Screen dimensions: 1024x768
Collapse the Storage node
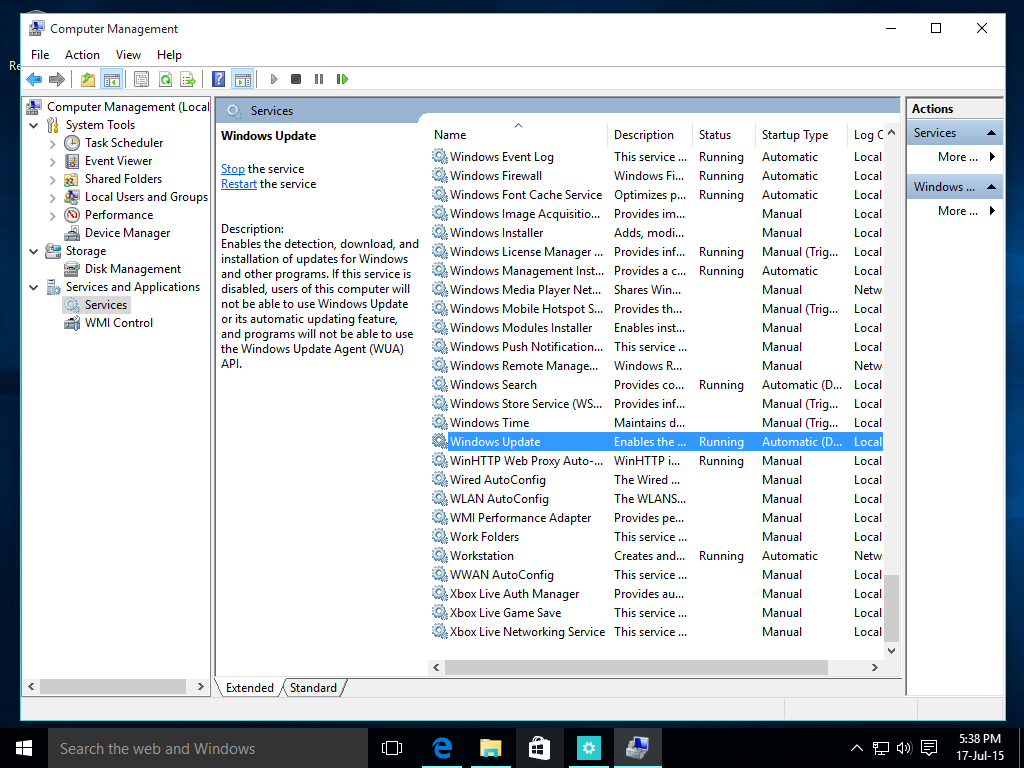click(x=34, y=251)
